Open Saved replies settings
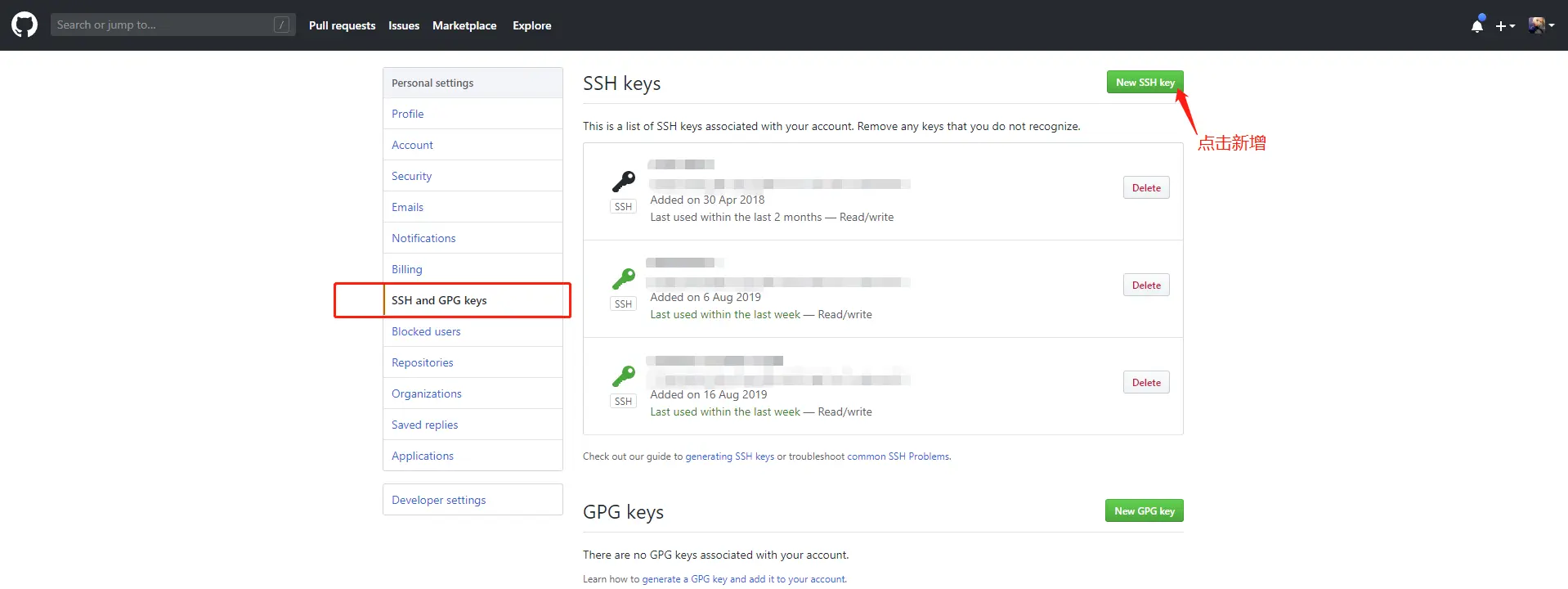The height and width of the screenshot is (589, 1568). pyautogui.click(x=473, y=425)
